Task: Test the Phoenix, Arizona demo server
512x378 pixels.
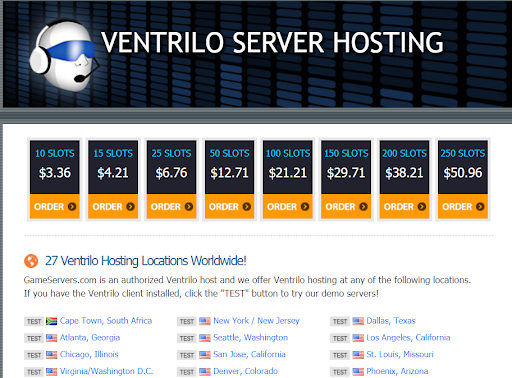Action: pos(340,372)
